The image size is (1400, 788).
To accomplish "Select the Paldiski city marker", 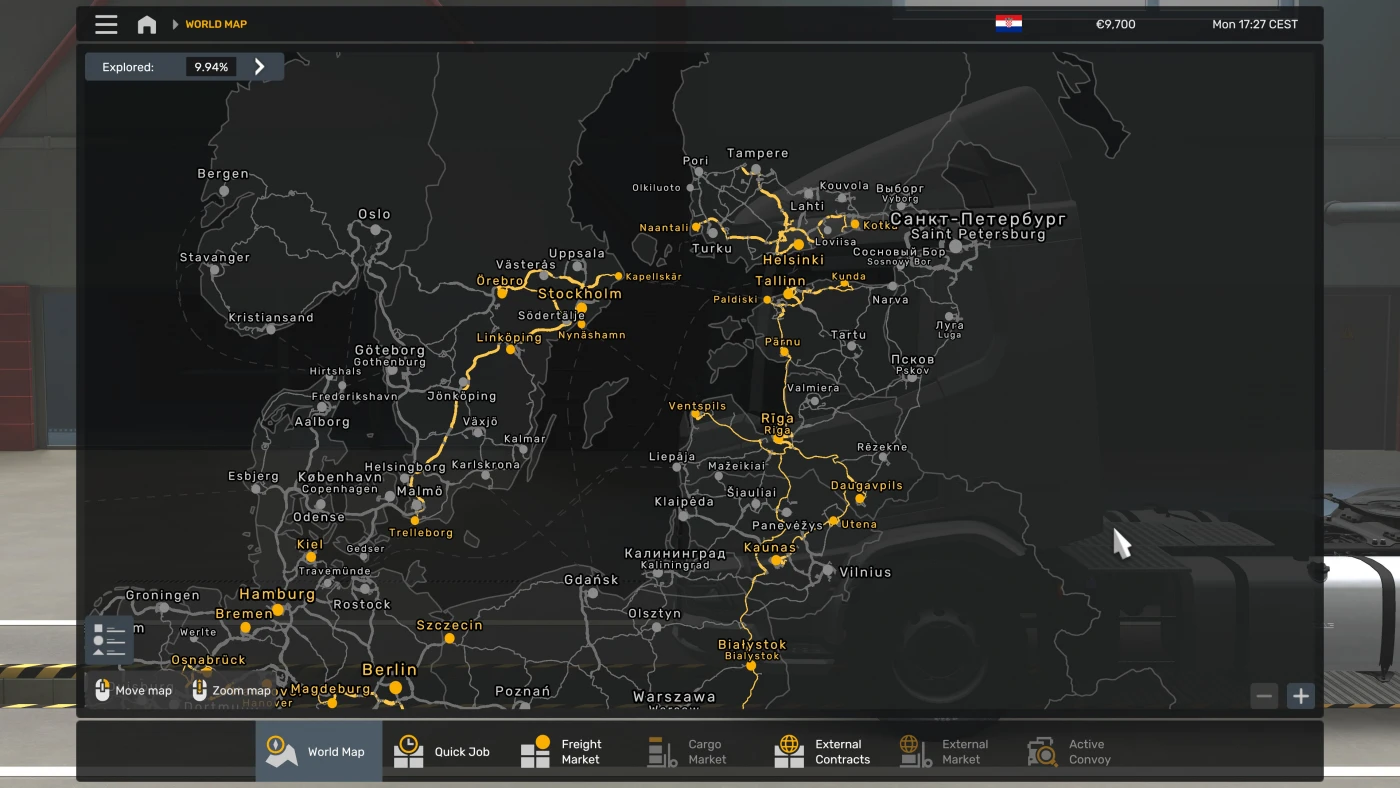I will 768,299.
